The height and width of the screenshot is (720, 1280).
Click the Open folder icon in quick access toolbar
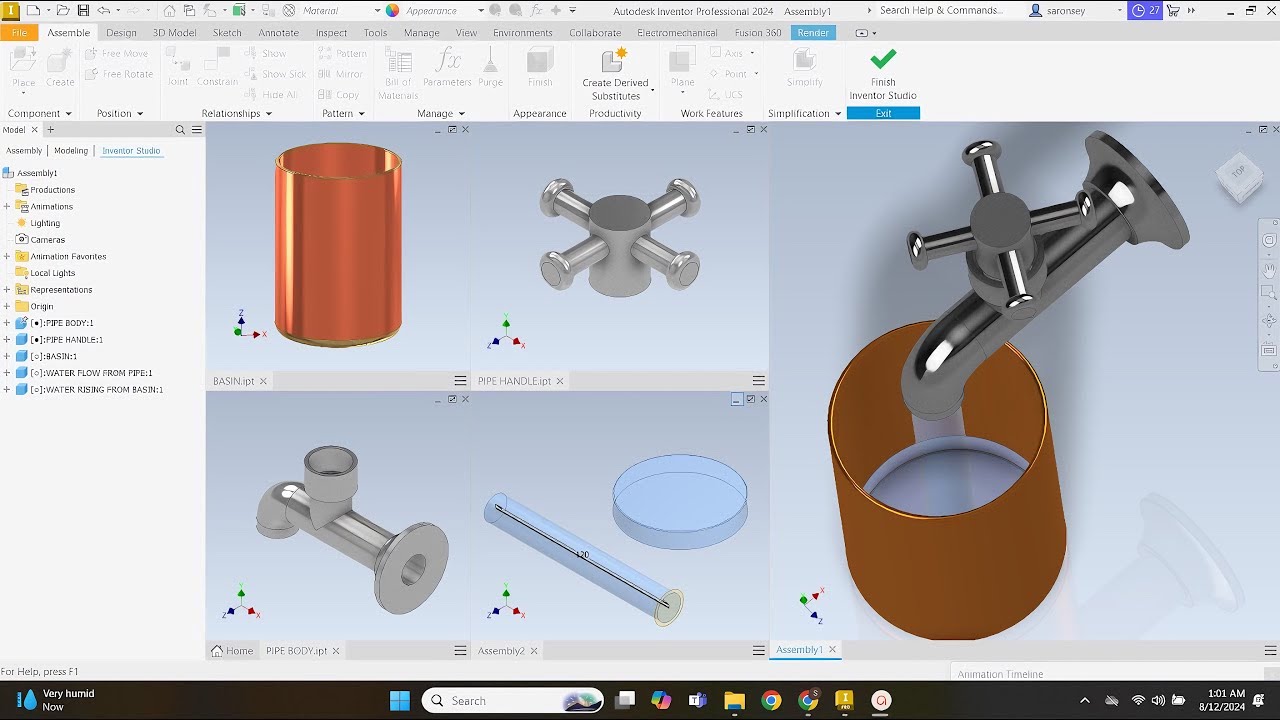(62, 10)
